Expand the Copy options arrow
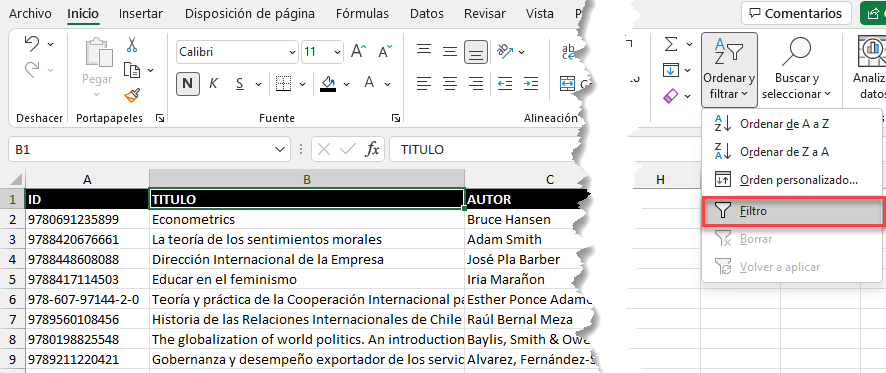This screenshot has width=886, height=373. pos(150,71)
